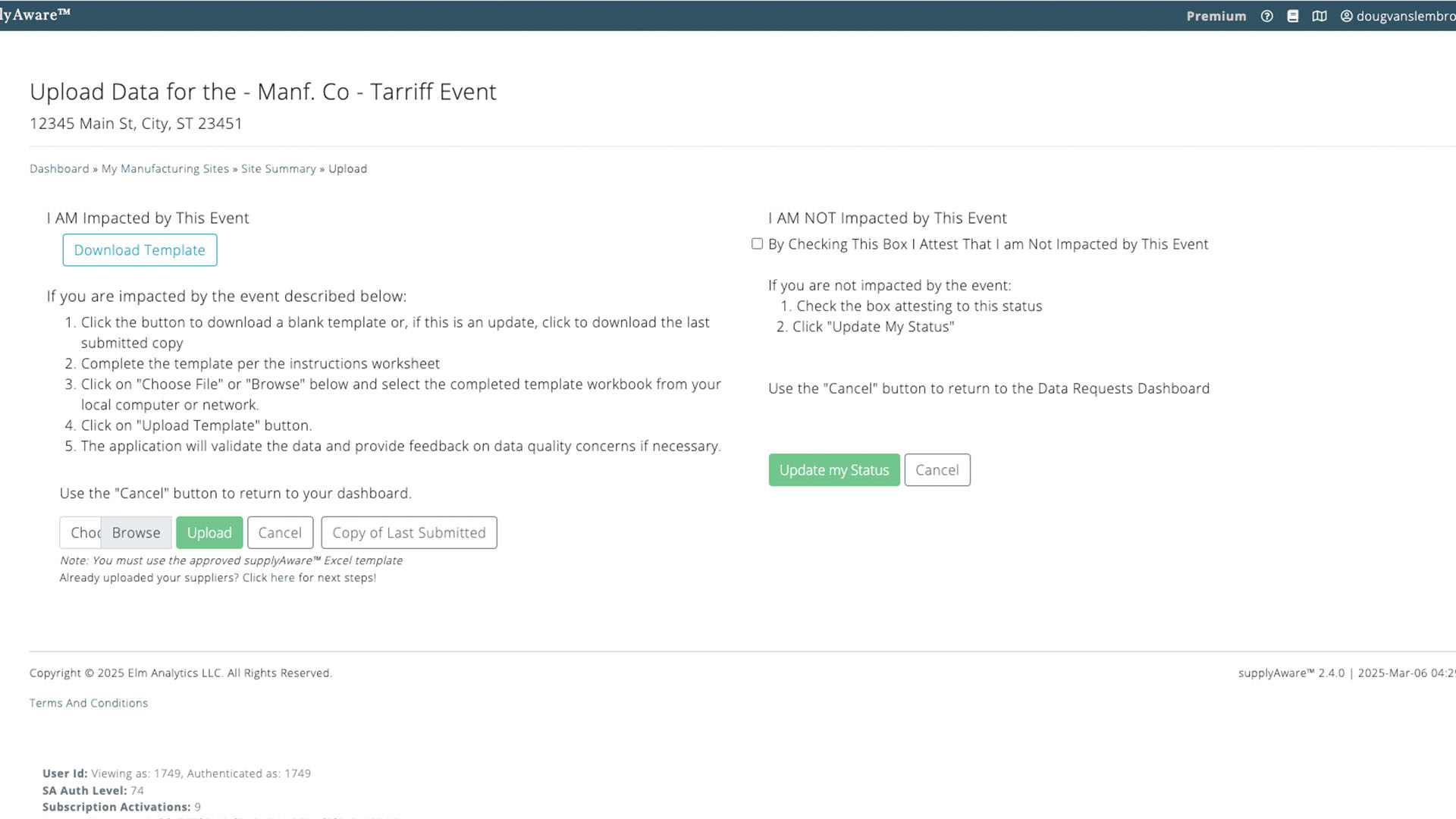Open the dougvanslembro account menu
Viewport: 1456px width, 819px height.
1405,16
